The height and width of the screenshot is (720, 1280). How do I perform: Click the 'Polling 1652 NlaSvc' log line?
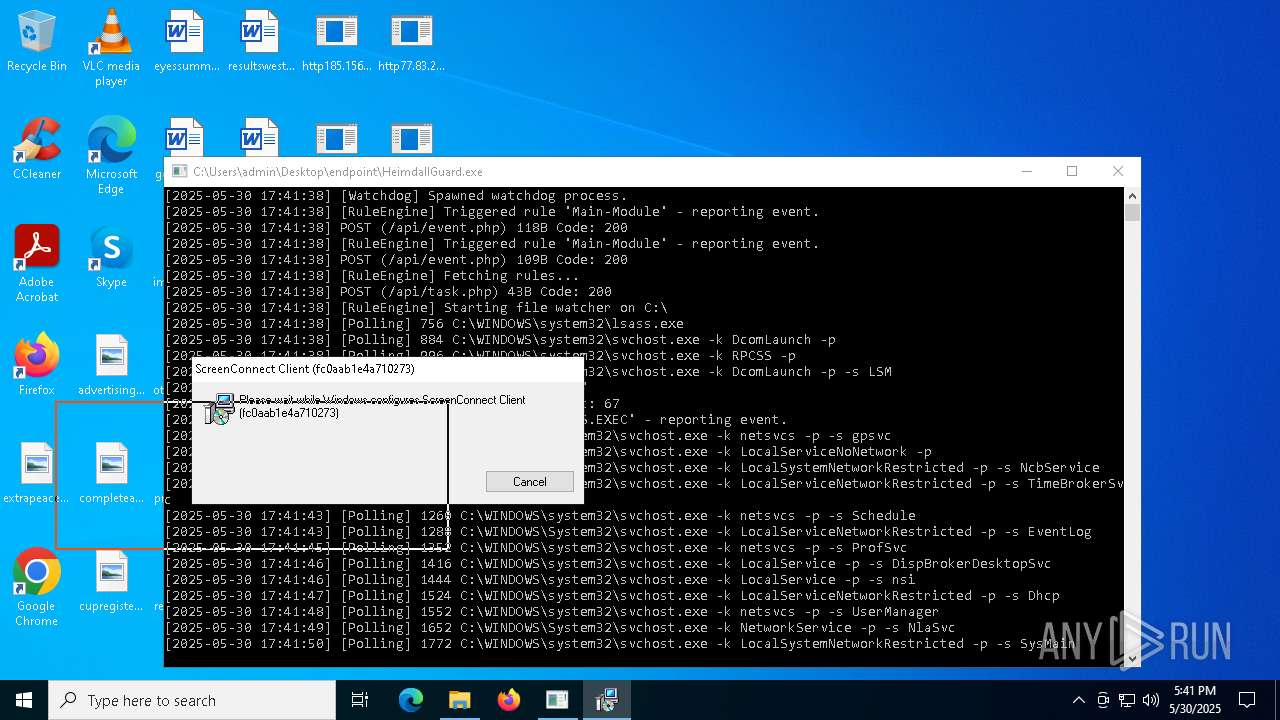(560, 628)
